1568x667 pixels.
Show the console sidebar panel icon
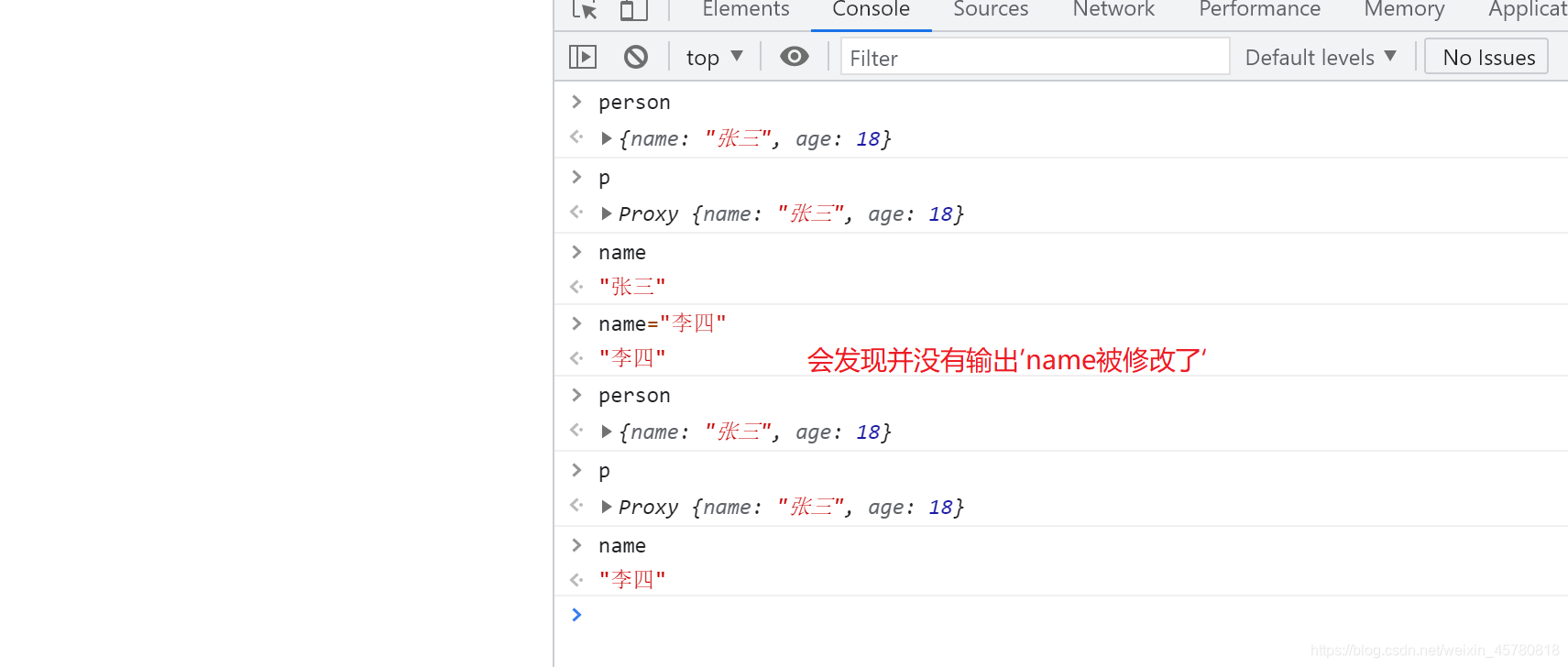click(x=583, y=57)
